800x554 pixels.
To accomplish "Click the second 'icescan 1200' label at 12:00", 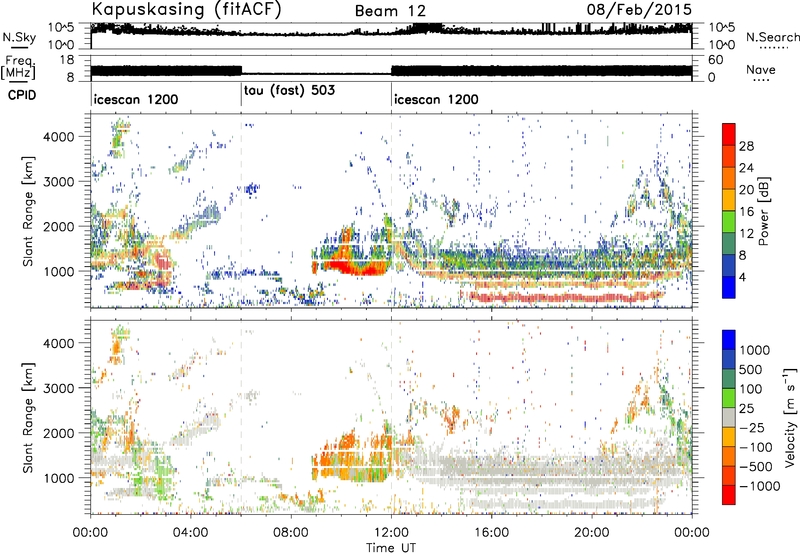I will point(436,99).
